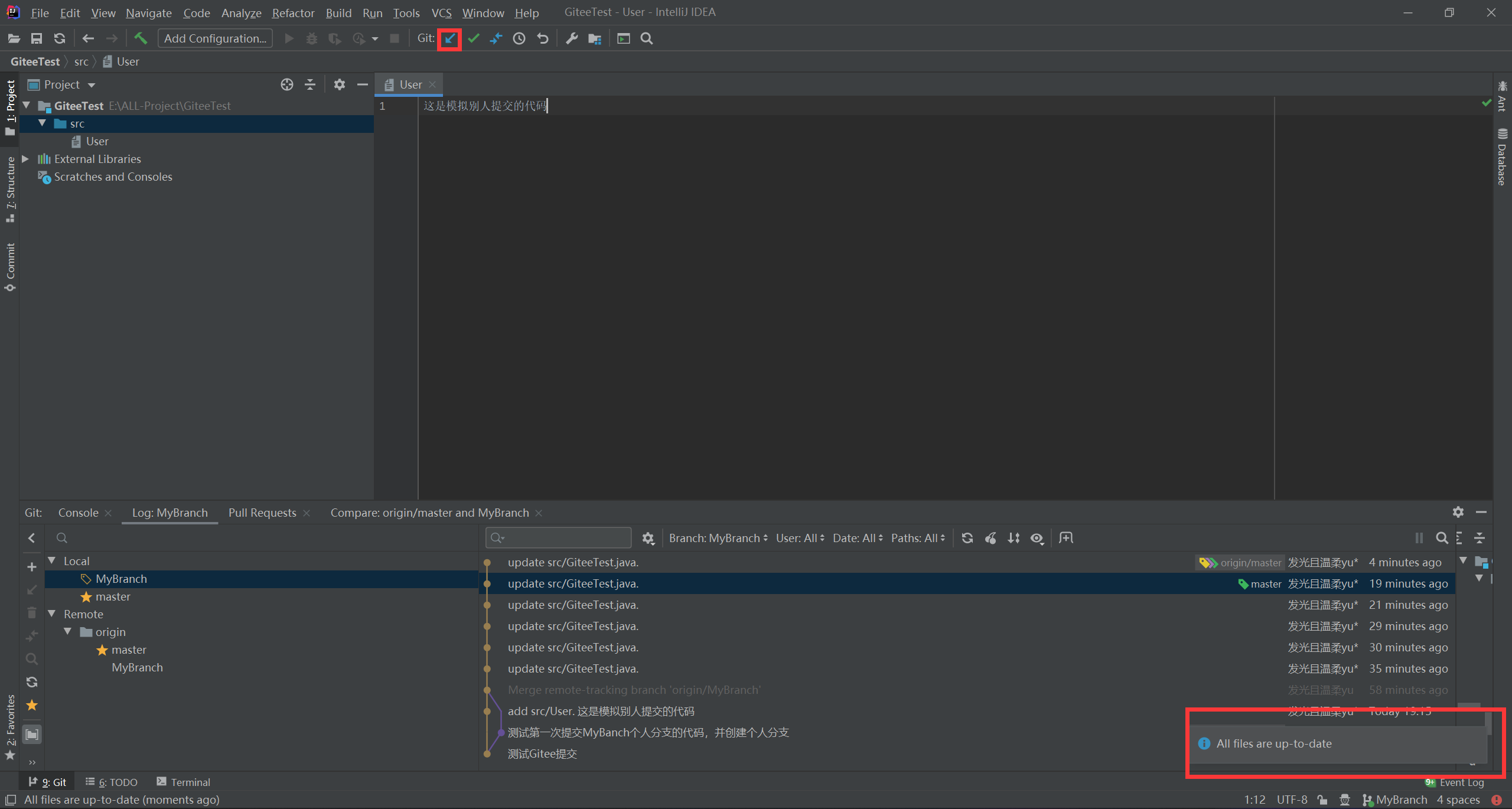Viewport: 1512px width, 809px height.
Task: Click locate file crosshair icon in Project panel
Action: click(287, 85)
